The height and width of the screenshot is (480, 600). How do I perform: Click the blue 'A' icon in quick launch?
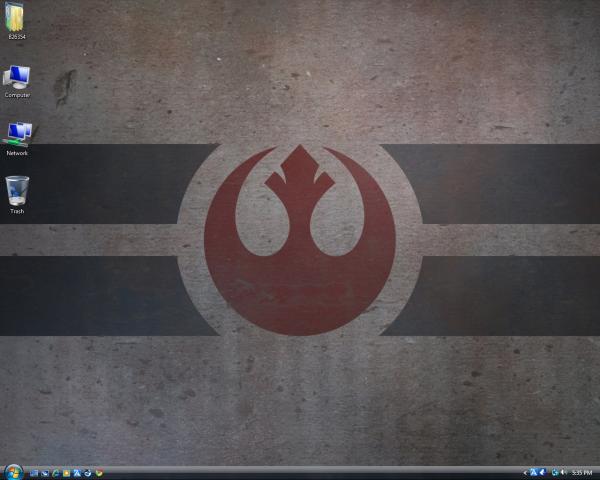coord(77,473)
